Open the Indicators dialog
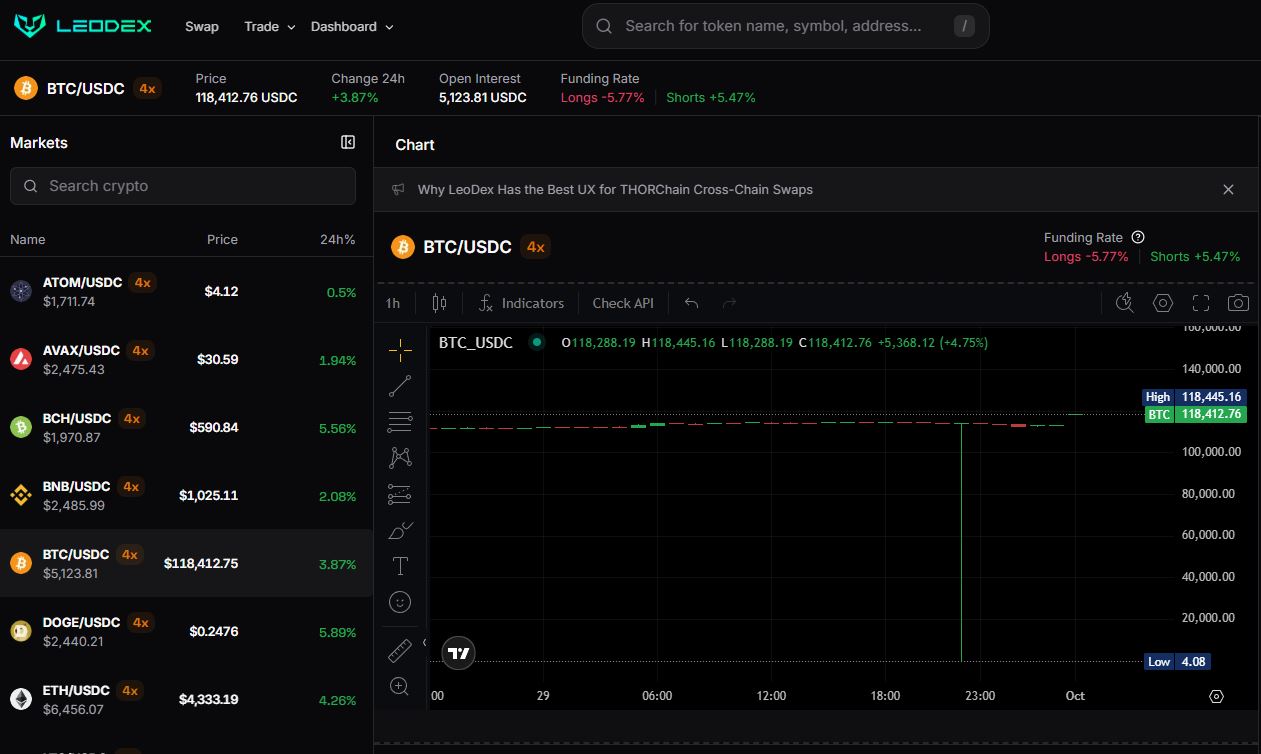Image resolution: width=1261 pixels, height=754 pixels. coord(521,303)
